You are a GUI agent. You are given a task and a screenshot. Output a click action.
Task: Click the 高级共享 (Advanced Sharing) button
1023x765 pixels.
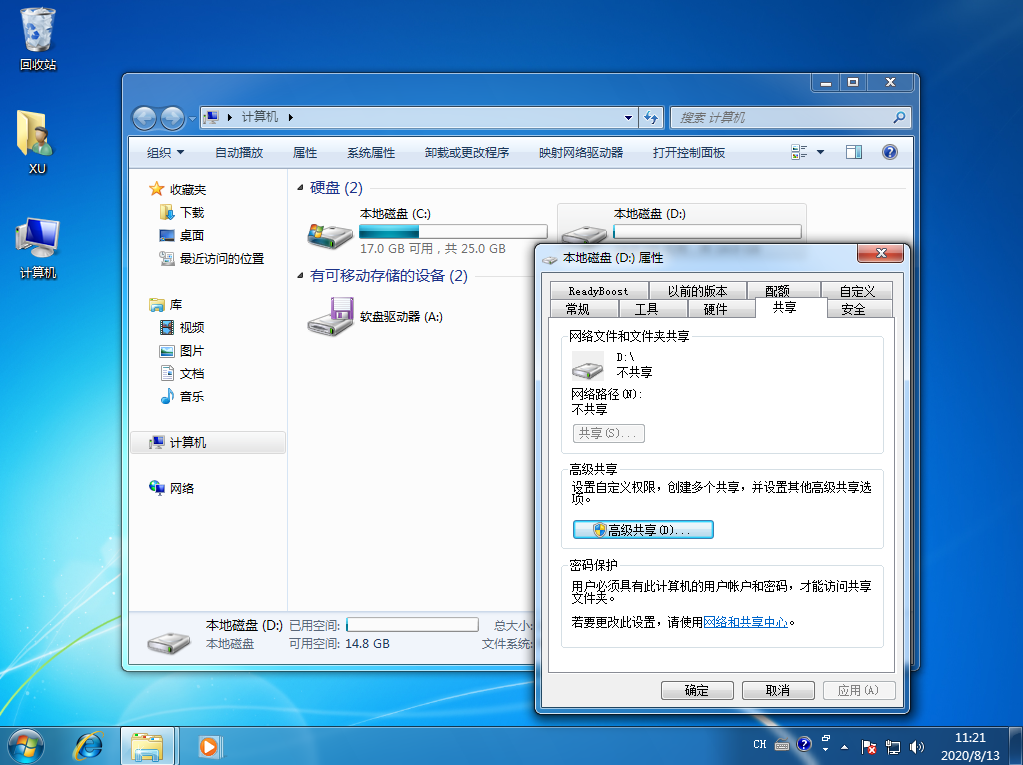click(642, 529)
